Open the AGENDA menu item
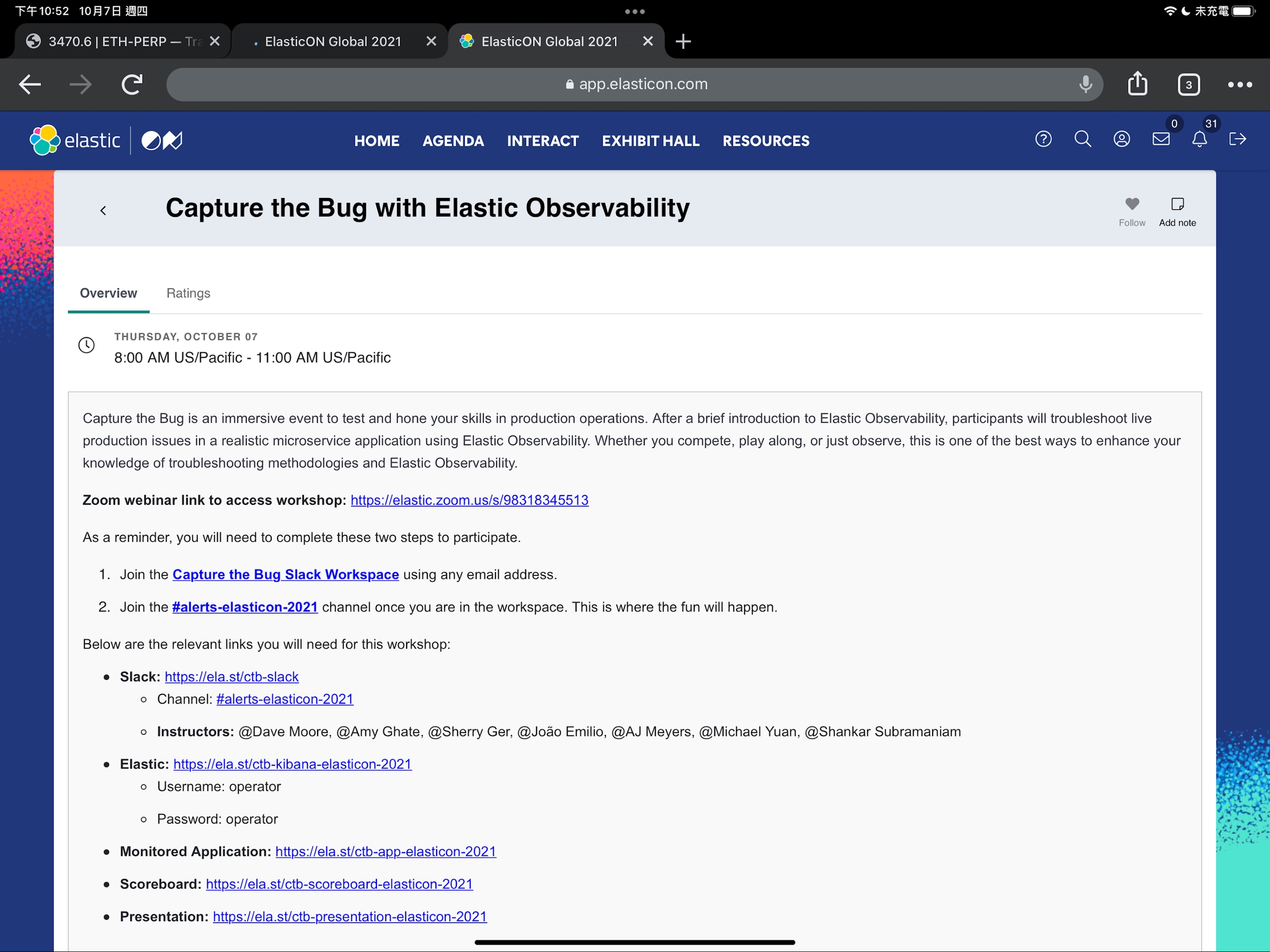Screen dimensions: 1270x952 (453, 141)
